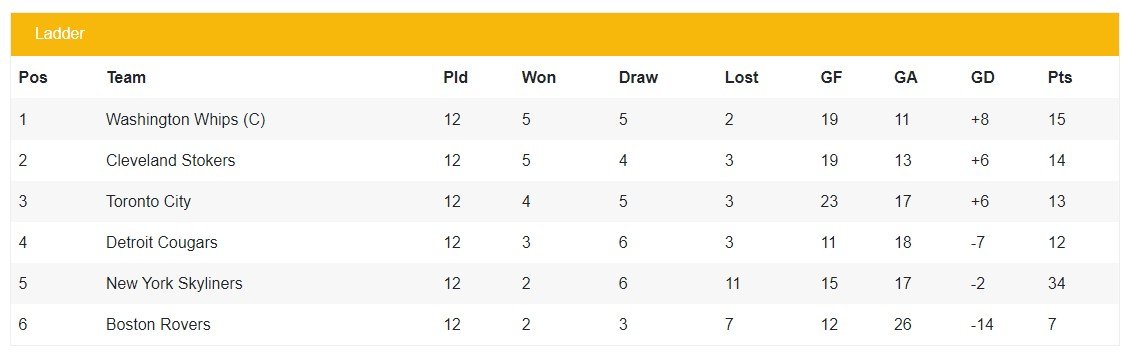Click the Pts column header
This screenshot has width=1131, height=364.
[1060, 77]
